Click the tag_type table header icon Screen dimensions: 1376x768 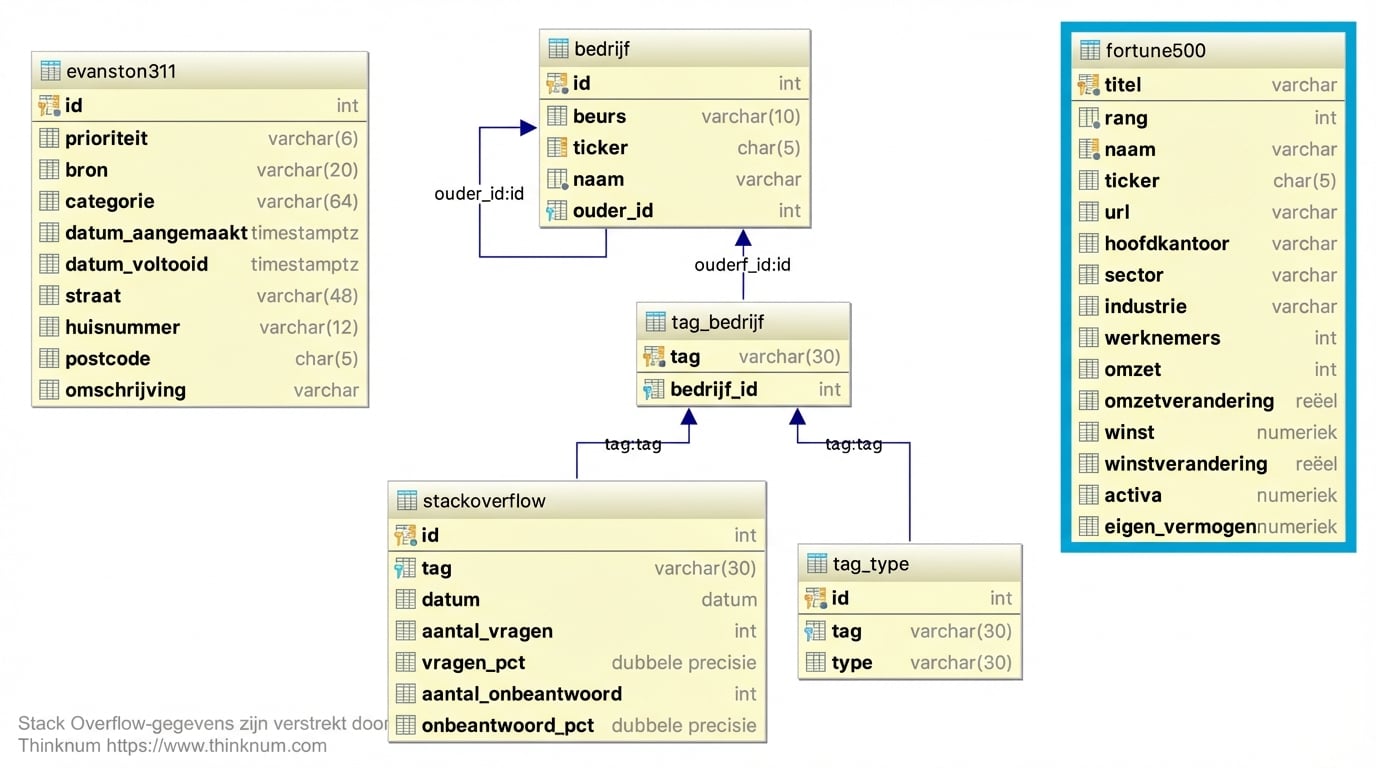coord(817,564)
